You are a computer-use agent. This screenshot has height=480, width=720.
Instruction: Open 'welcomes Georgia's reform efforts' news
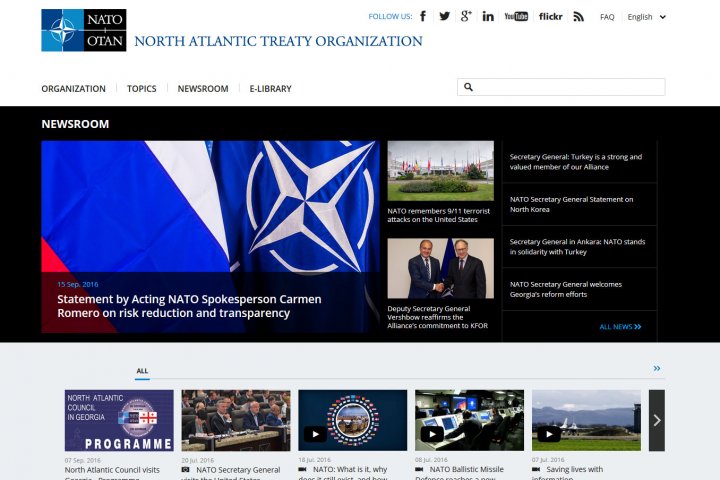566,289
